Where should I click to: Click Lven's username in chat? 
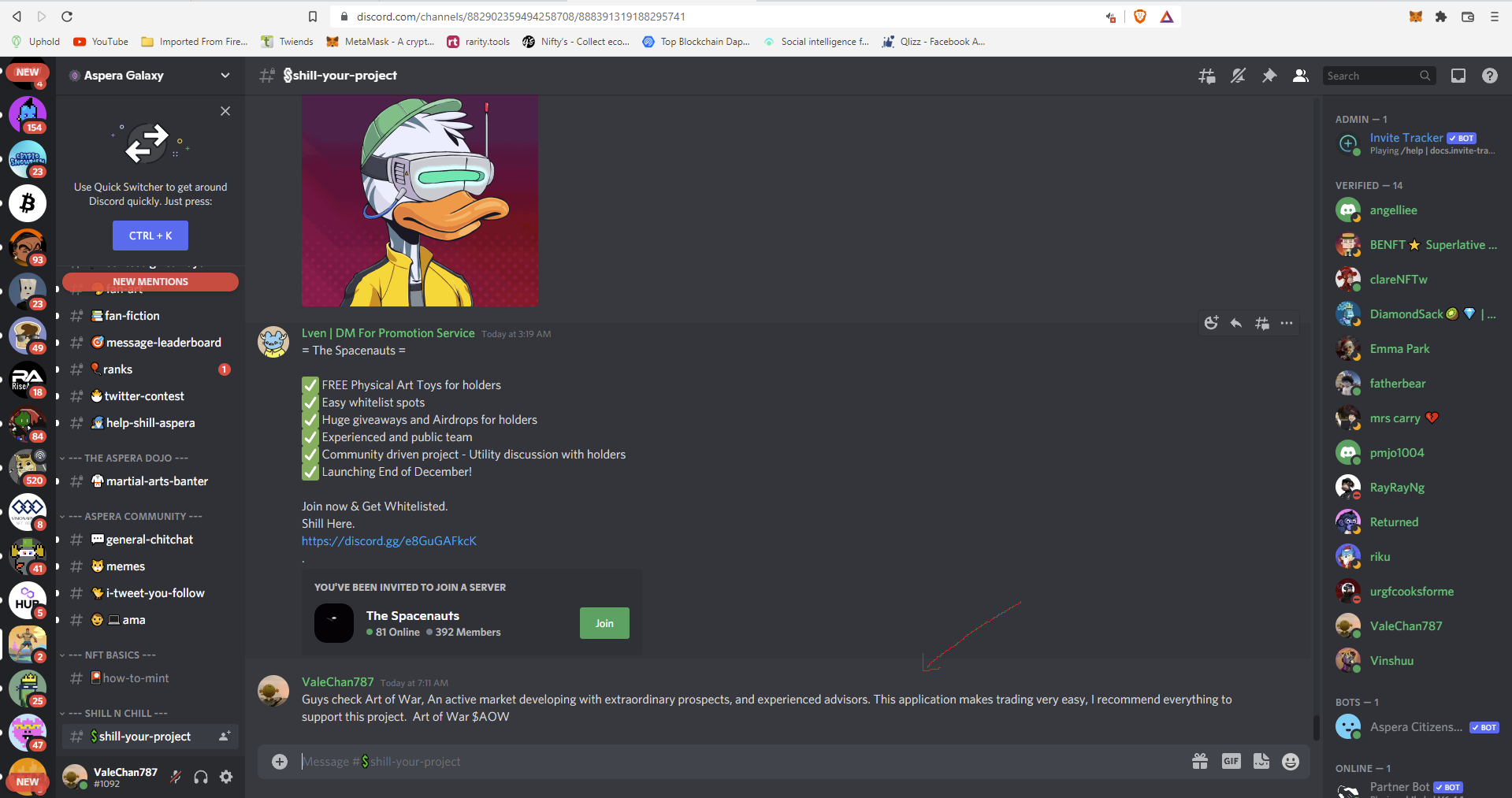click(388, 333)
